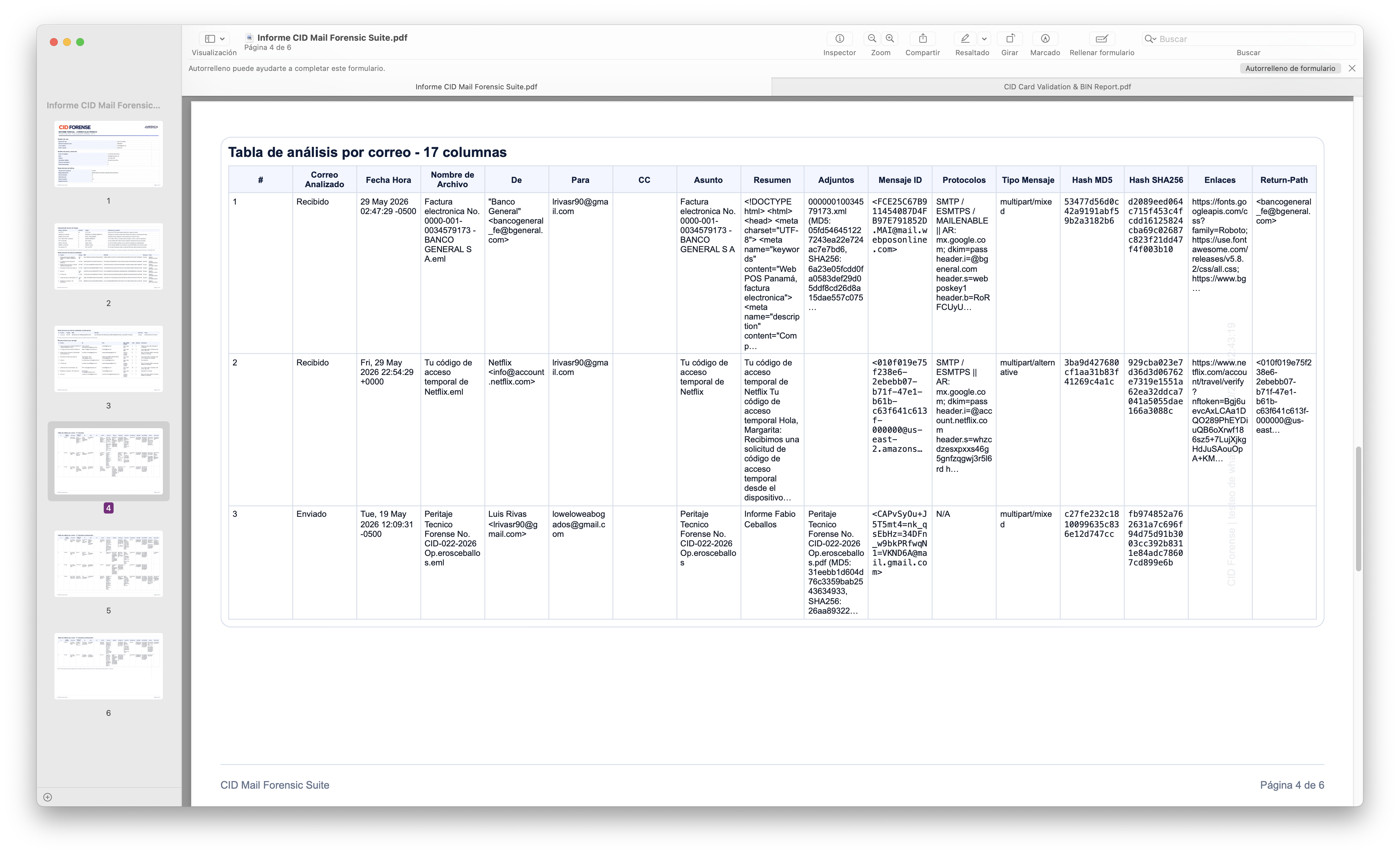
Task: Zoom out of the PDF page
Action: tap(872, 39)
